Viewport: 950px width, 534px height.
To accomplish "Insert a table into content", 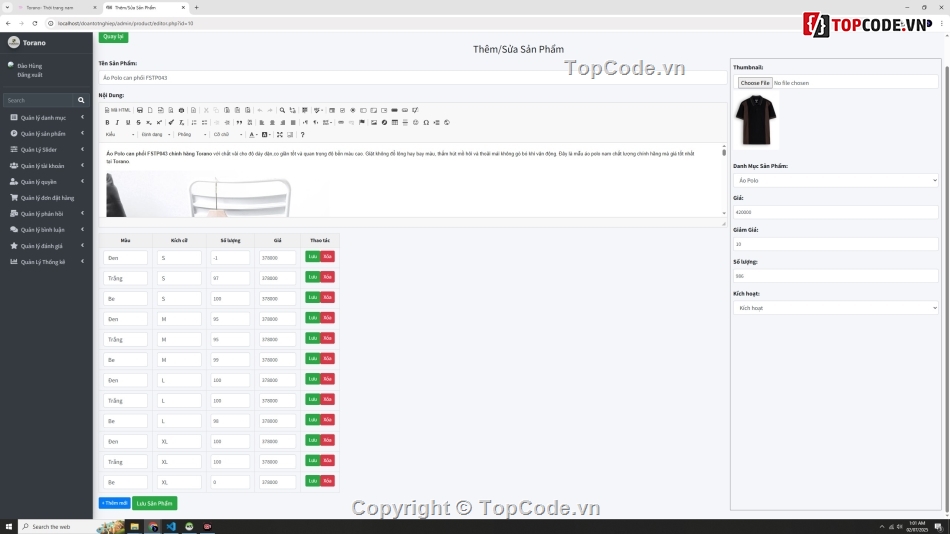I will pos(395,122).
